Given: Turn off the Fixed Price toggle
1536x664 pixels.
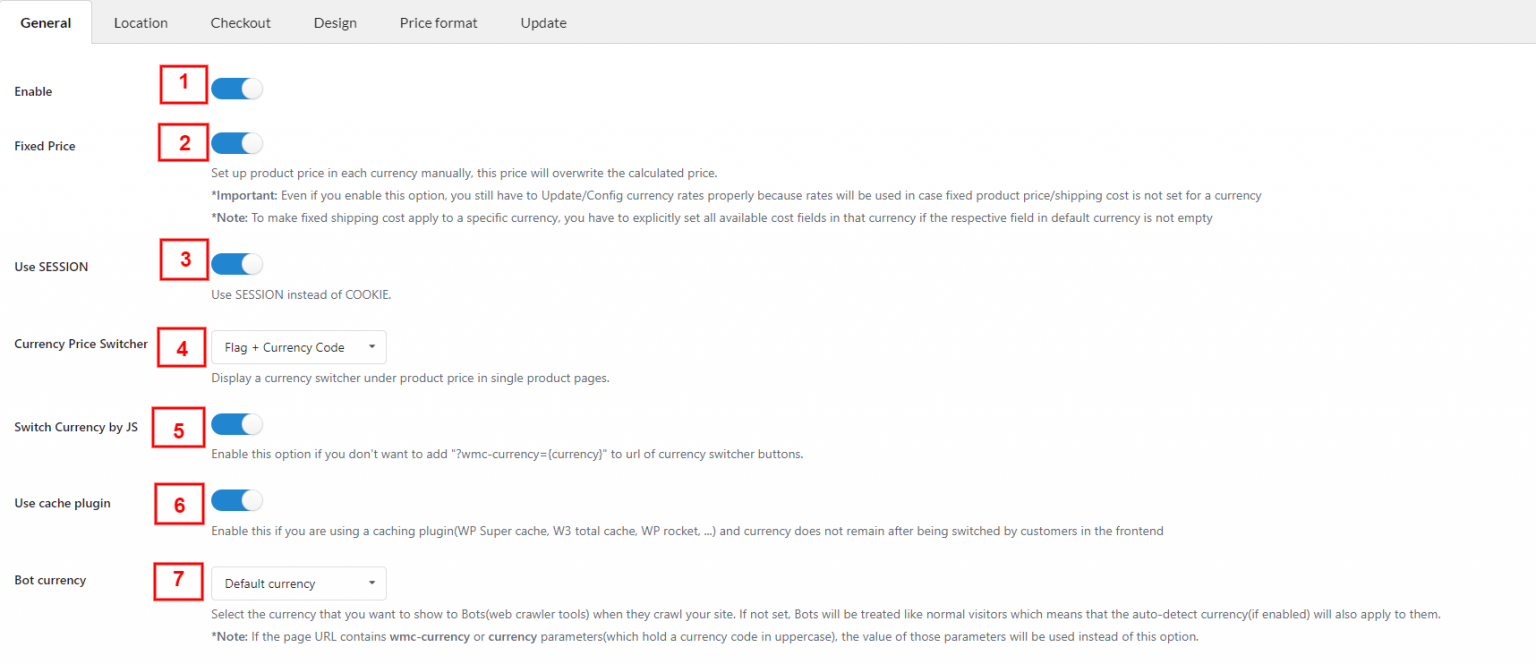Looking at the screenshot, I should [237, 144].
